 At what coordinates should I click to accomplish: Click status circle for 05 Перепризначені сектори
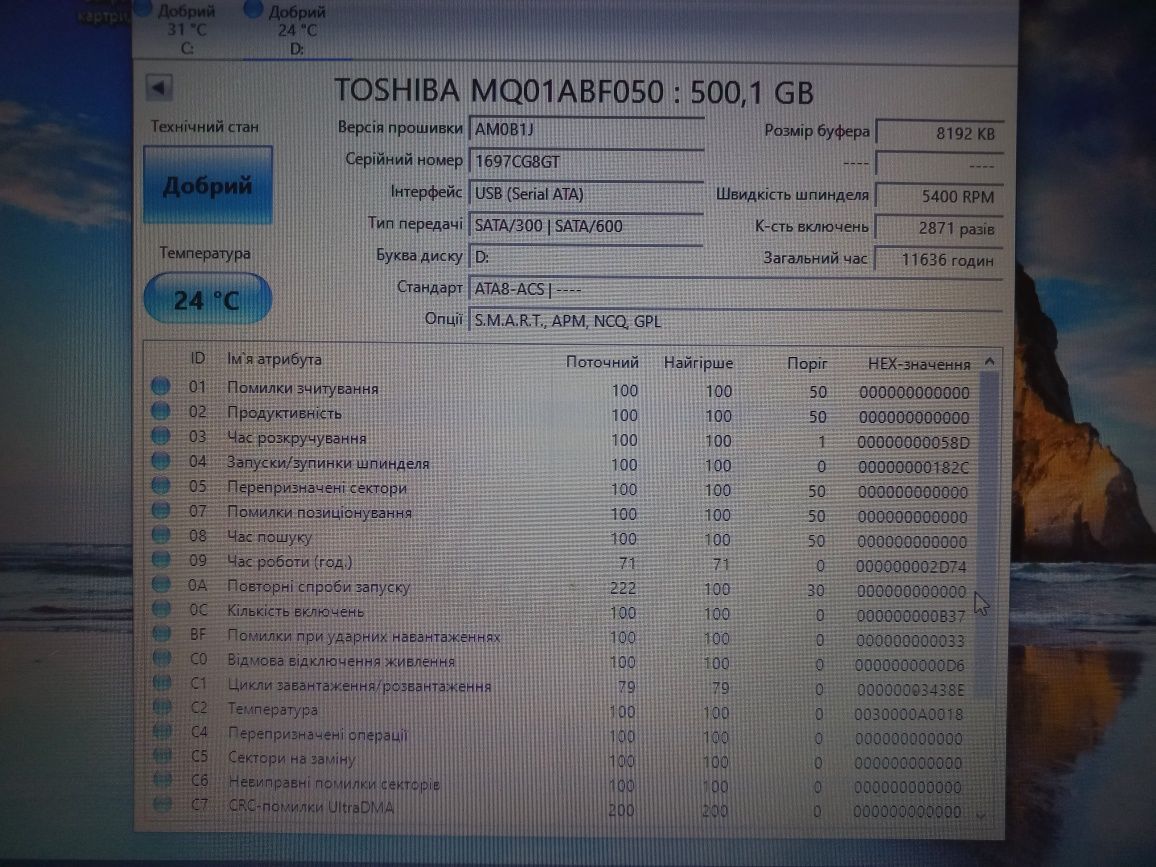pyautogui.click(x=161, y=485)
